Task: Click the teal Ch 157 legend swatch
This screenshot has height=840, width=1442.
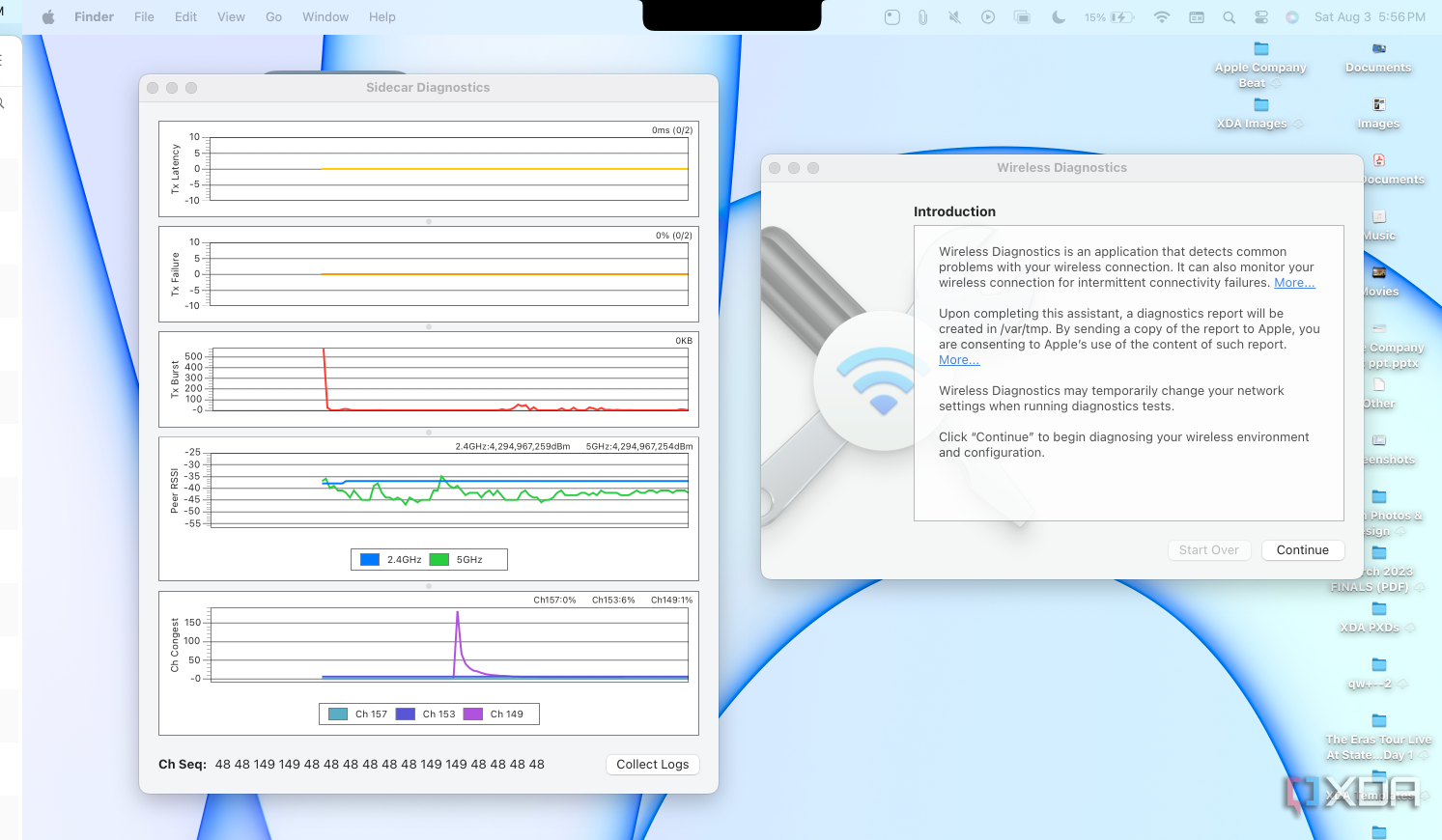Action: 338,714
